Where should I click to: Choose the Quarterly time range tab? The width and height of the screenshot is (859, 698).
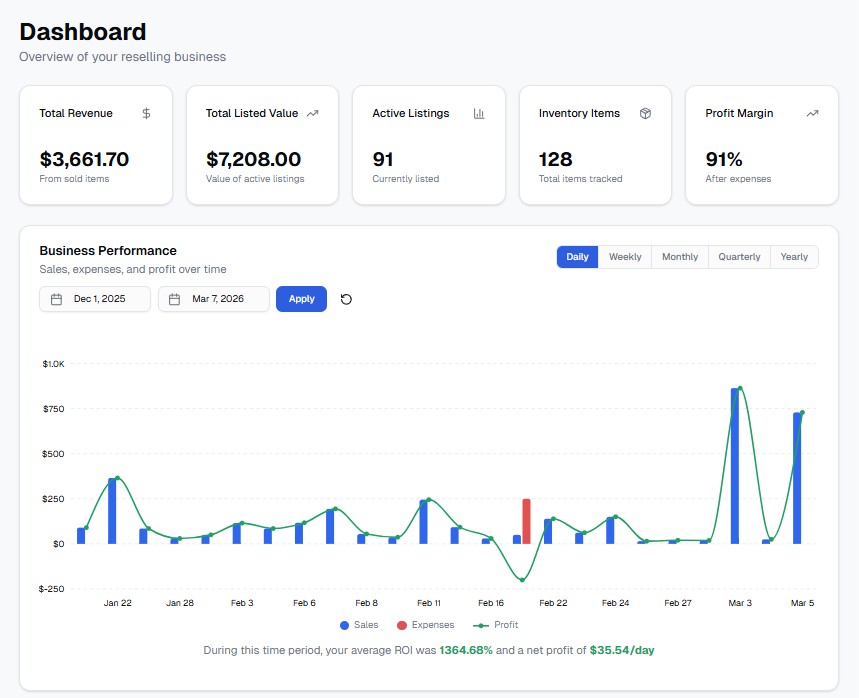point(739,257)
